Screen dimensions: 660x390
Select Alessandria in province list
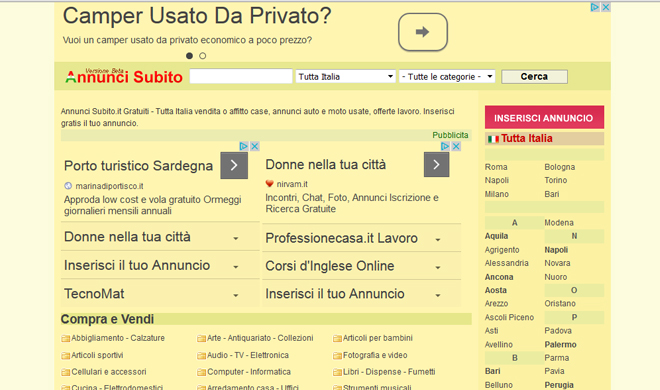[506, 263]
